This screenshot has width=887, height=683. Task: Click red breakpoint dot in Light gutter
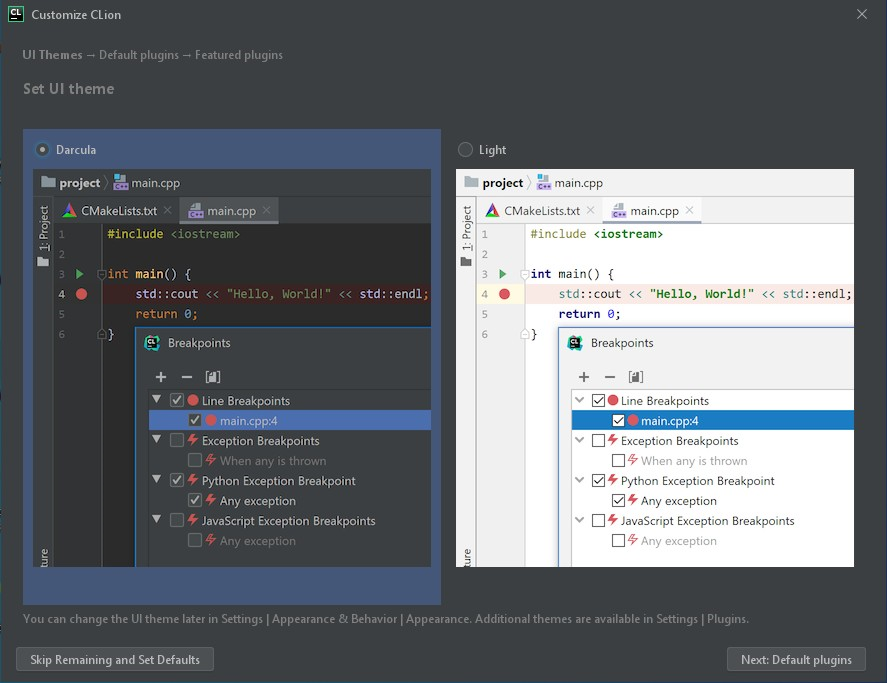[505, 294]
